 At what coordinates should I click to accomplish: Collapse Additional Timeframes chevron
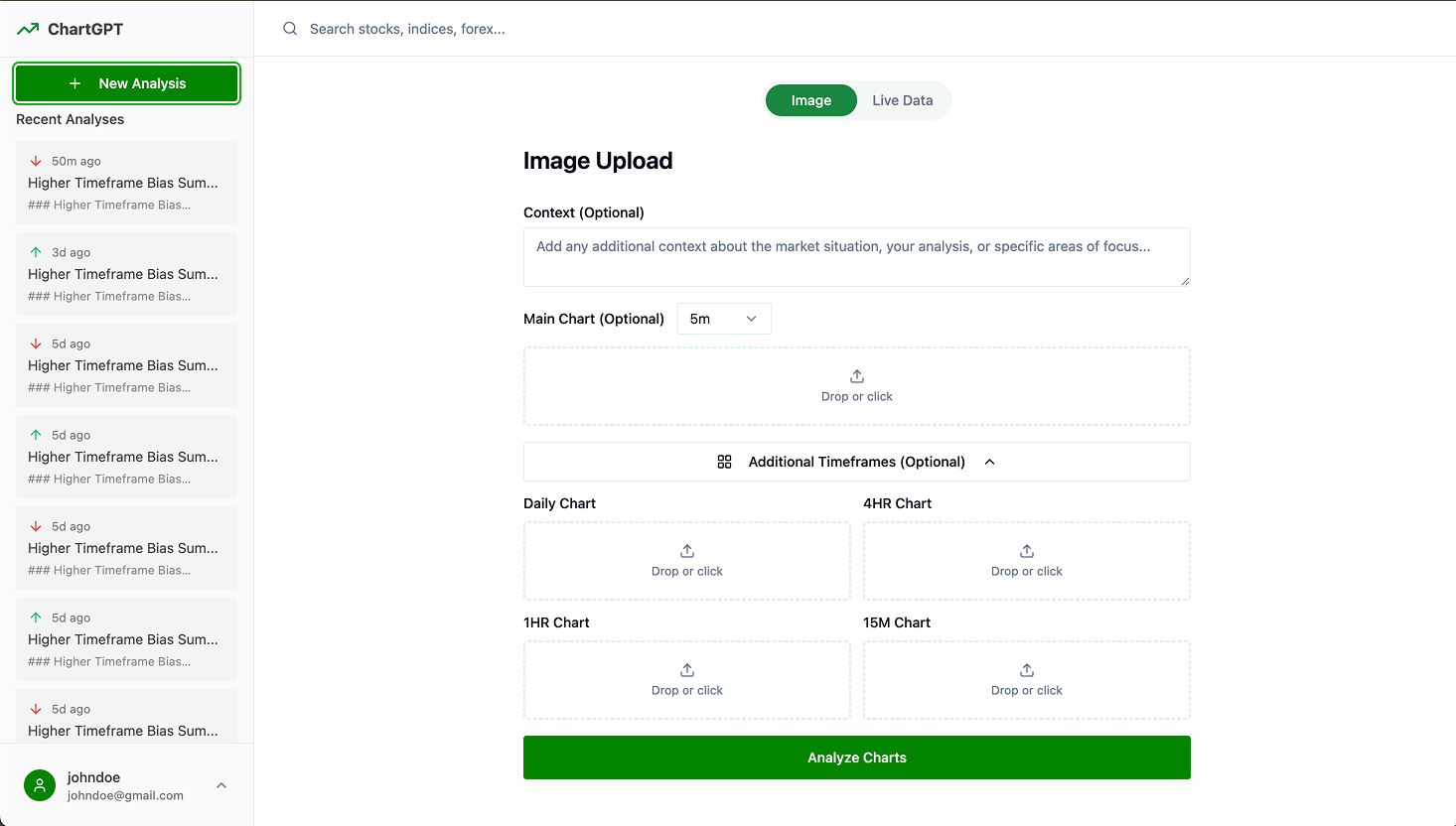(990, 462)
